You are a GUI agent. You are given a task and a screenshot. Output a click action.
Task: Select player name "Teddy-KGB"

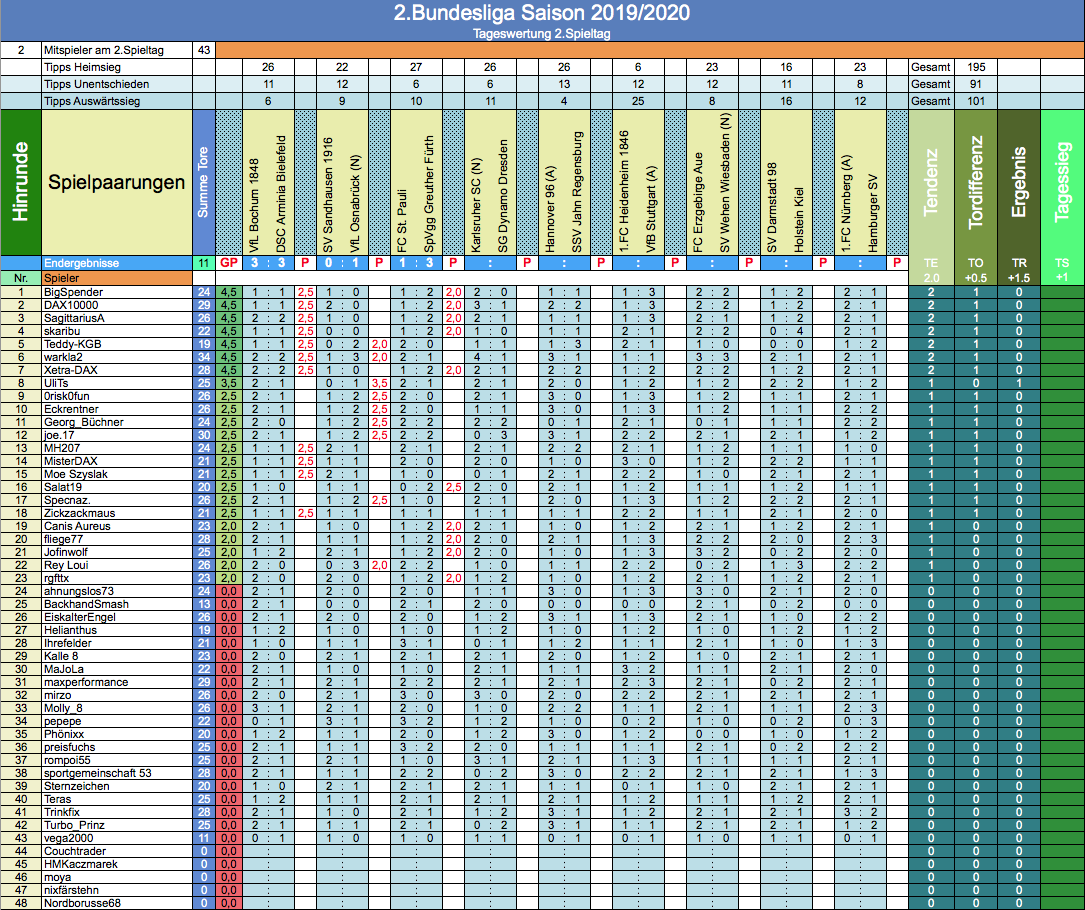[73, 344]
